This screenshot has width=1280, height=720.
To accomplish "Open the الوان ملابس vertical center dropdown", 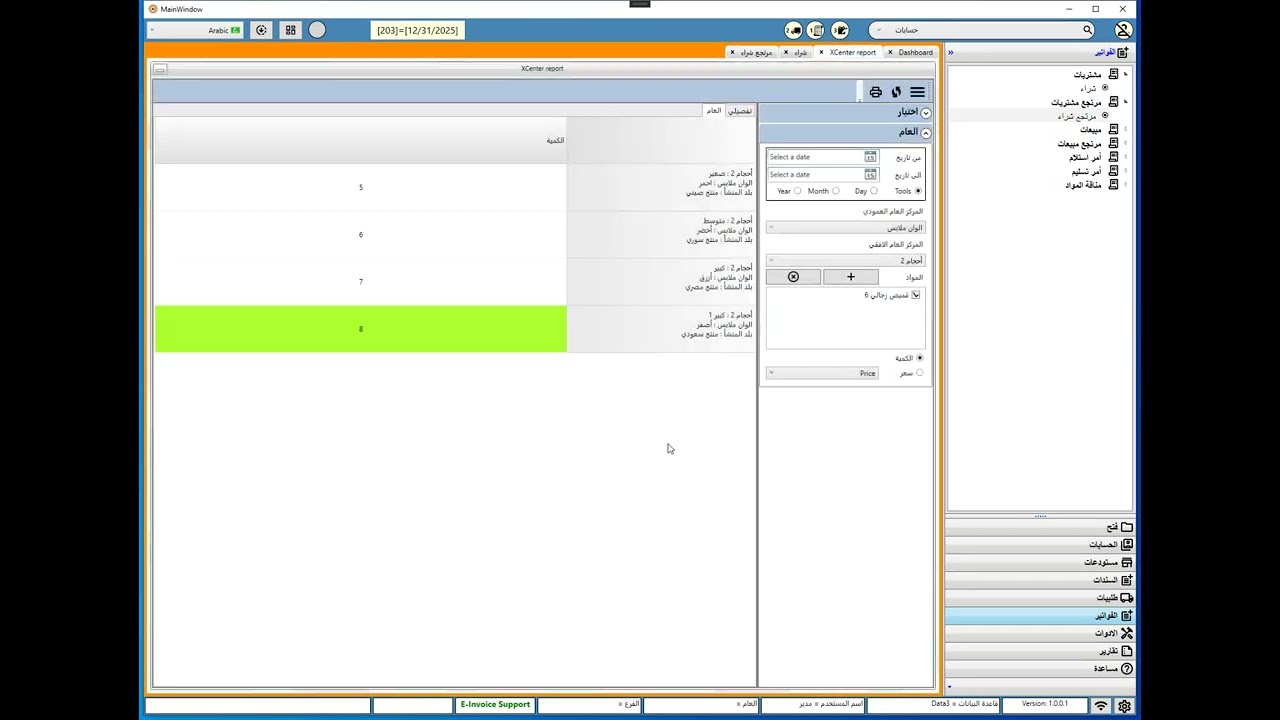I will [x=846, y=228].
